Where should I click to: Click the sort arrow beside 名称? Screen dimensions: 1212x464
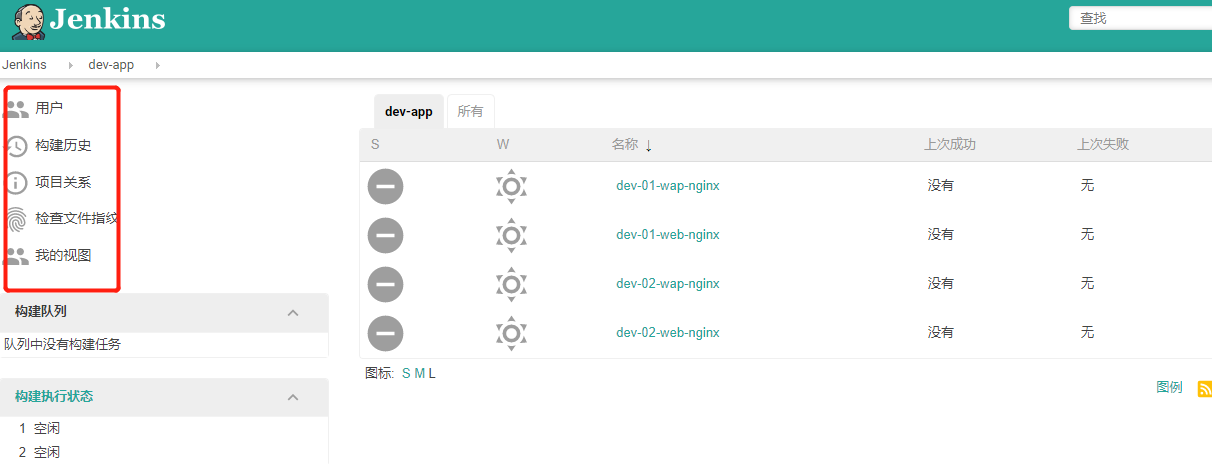pos(648,146)
